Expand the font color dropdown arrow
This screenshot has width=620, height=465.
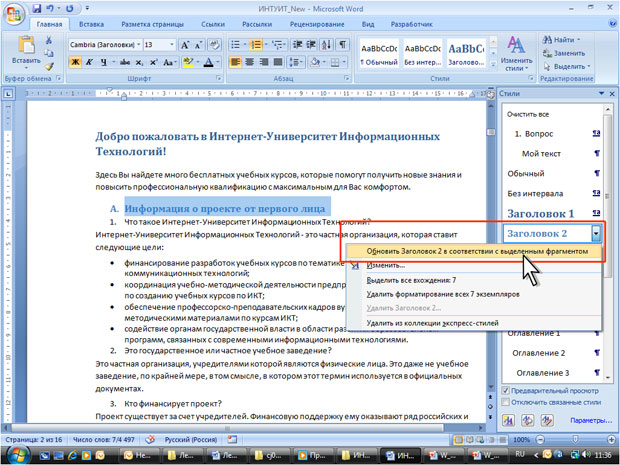coord(217,62)
